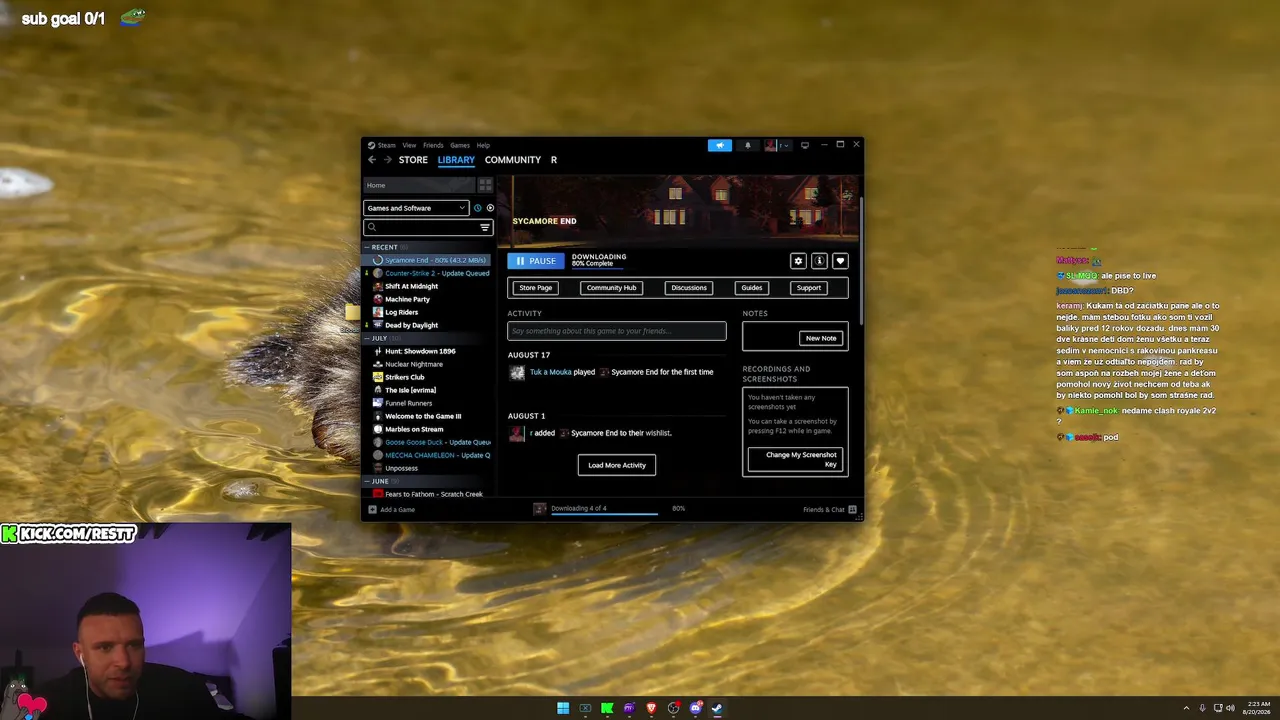Open Brave browser from the taskbar
Screen dimensions: 1280x720
[651, 709]
